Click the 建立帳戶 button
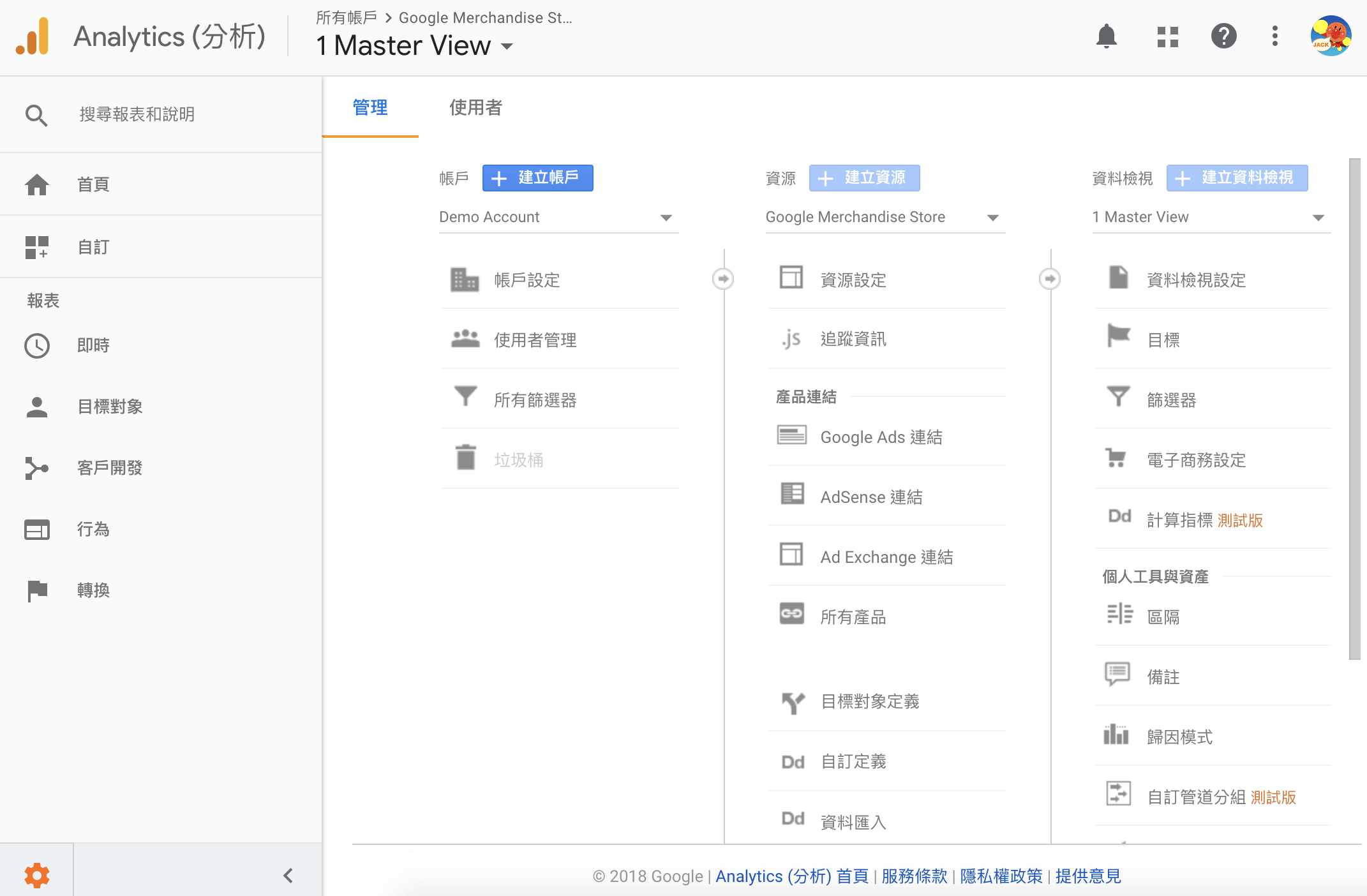The width and height of the screenshot is (1367, 896). click(537, 177)
